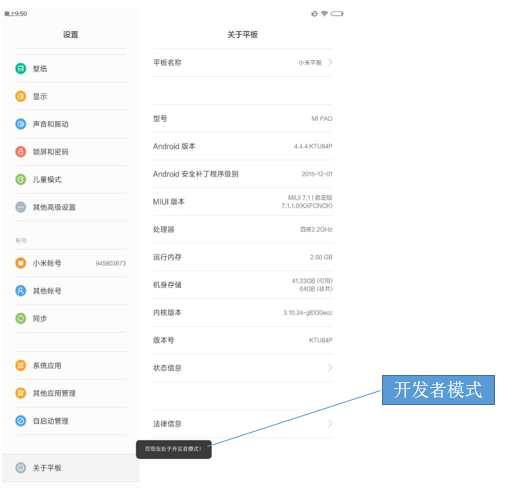Viewport: 515px width, 488px height.
Task: Tap the 处理器 row label
Action: point(163,229)
